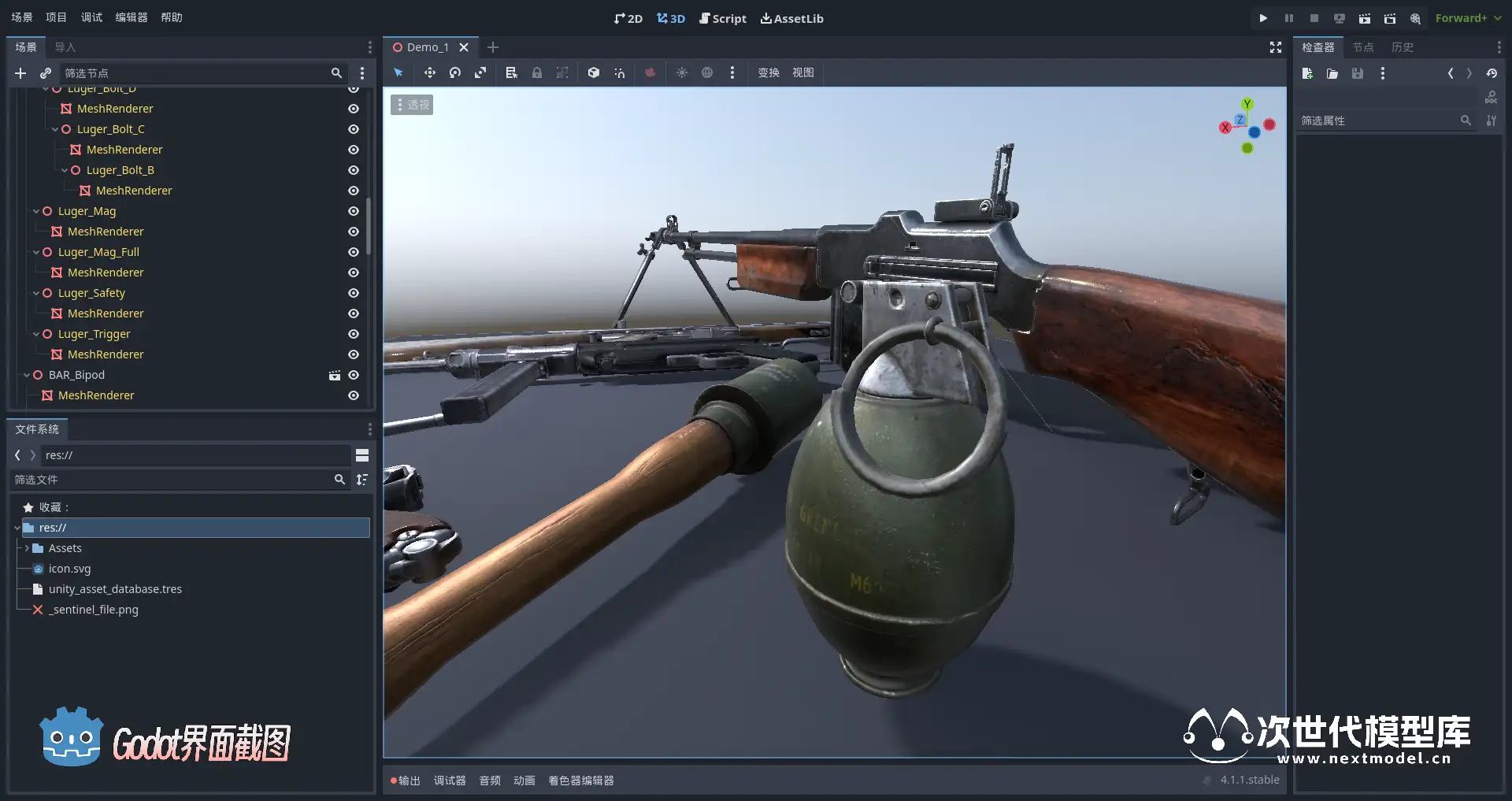Collapse the Luger_Trigger tree node

[x=36, y=334]
